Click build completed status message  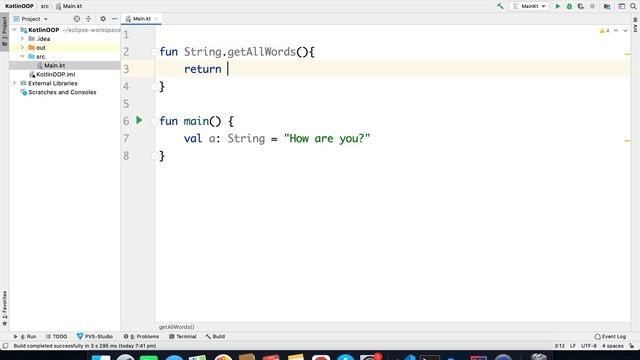tap(85, 346)
